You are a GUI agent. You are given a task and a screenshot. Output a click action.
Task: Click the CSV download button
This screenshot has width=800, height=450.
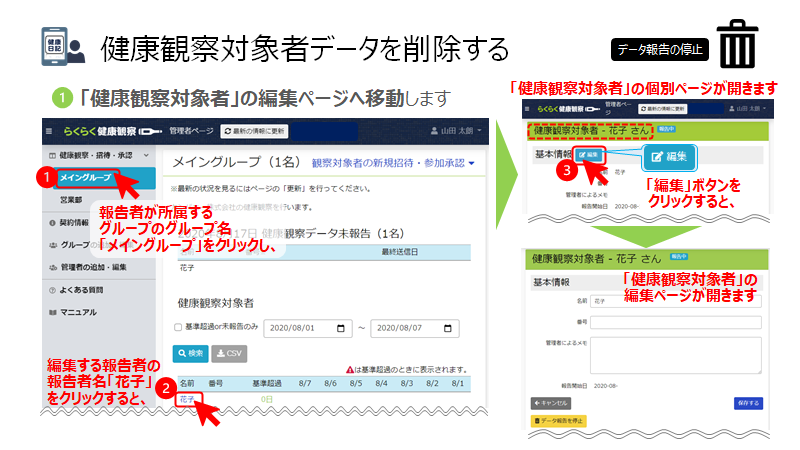[229, 353]
